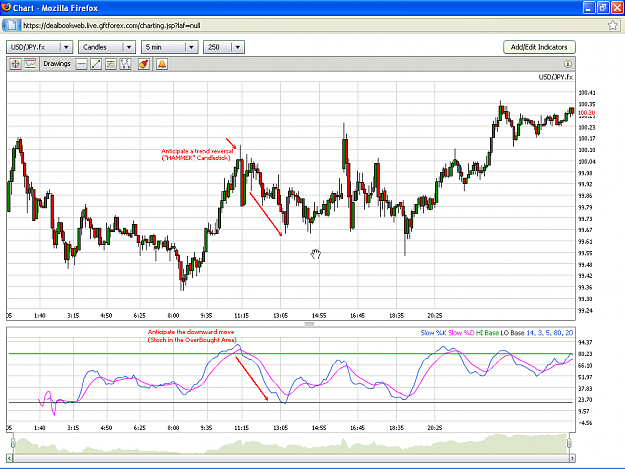Clear drawings with the eraser brush icon
This screenshot has height=469, width=625.
tap(144, 64)
